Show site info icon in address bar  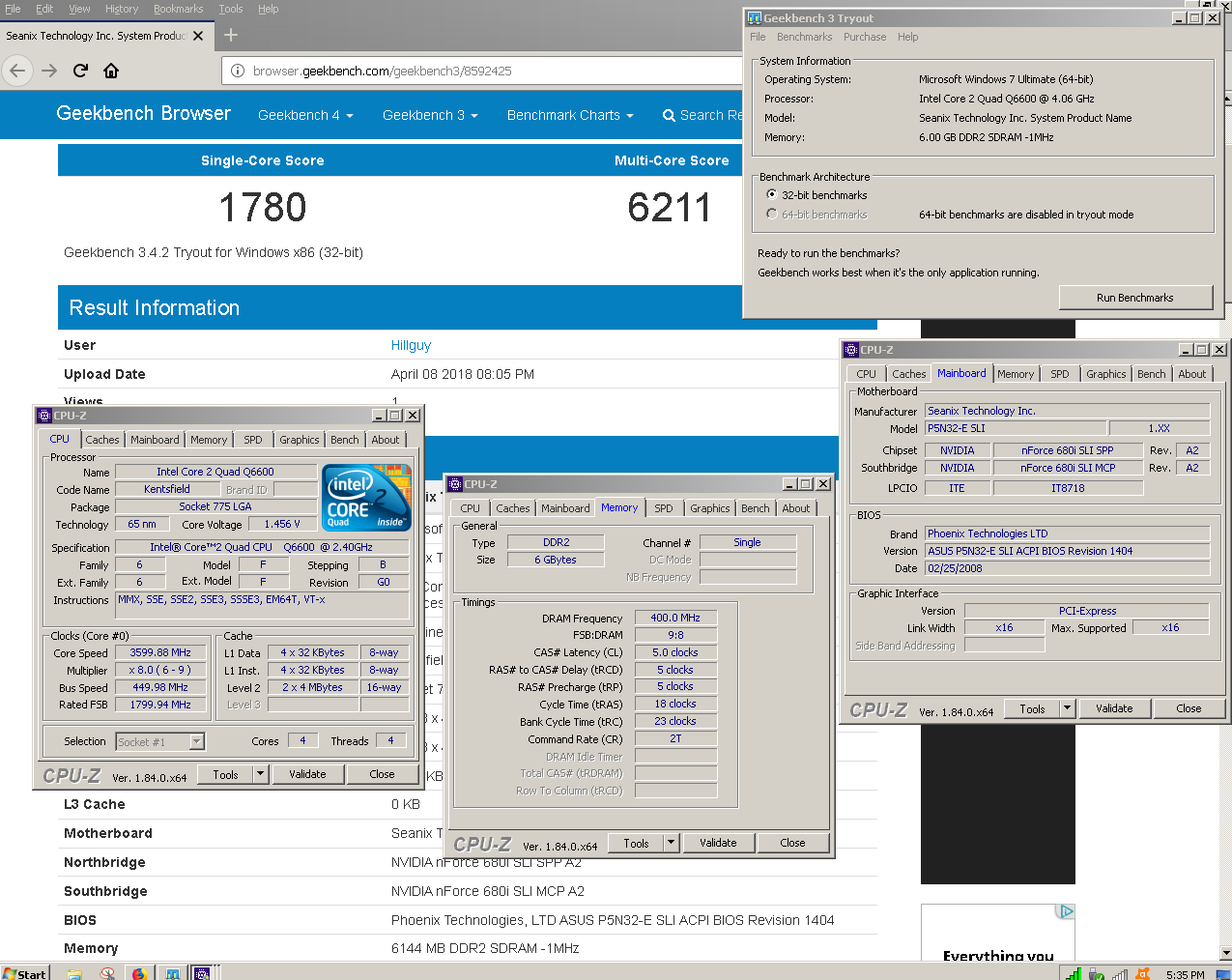click(238, 71)
